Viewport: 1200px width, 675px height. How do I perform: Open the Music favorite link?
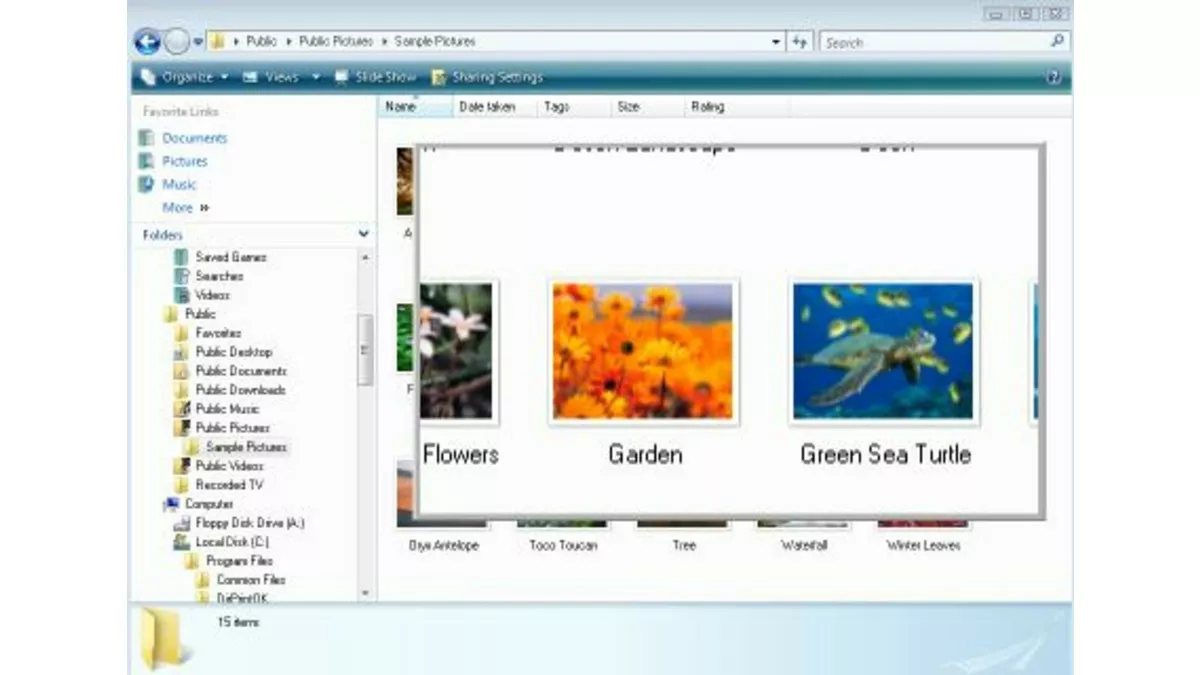click(x=179, y=184)
